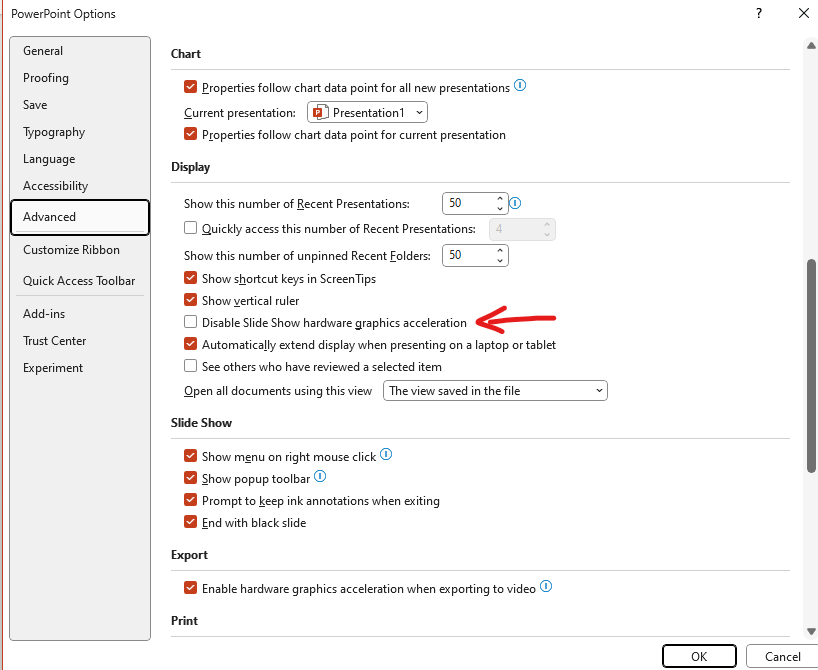Viewport: 818px width, 670px height.
Task: Open Help via the question mark icon
Action: (758, 13)
